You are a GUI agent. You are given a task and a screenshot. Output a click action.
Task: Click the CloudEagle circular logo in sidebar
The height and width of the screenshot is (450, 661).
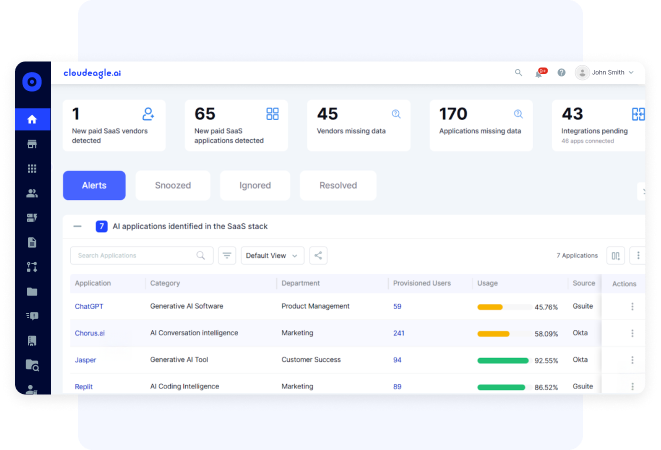[32, 81]
